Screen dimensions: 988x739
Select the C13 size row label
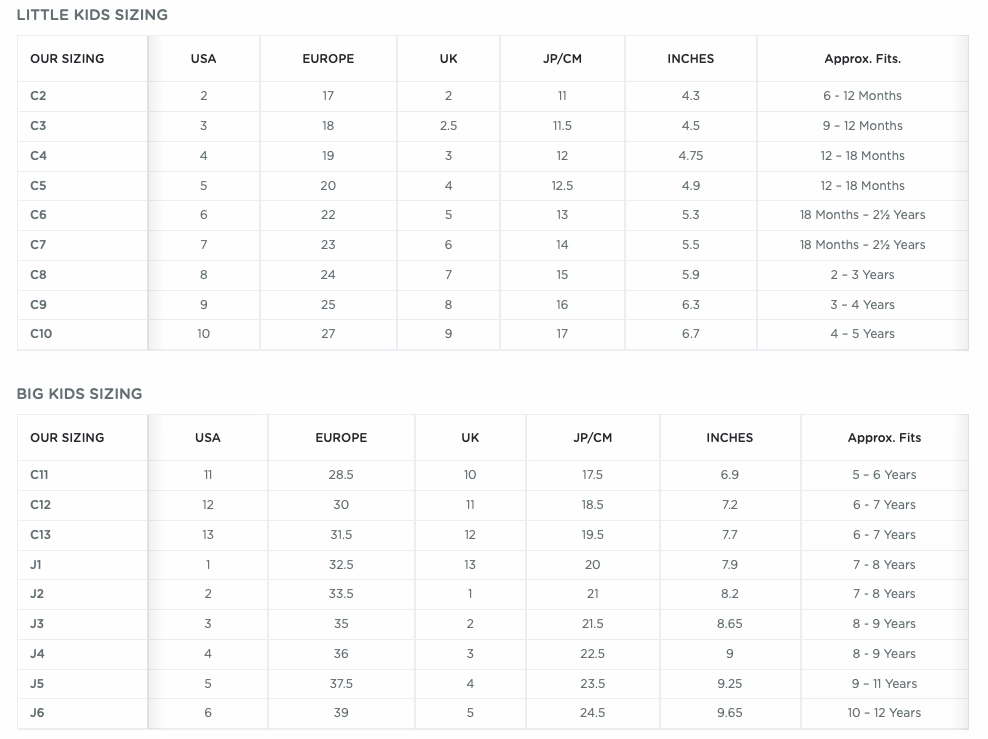pos(40,535)
